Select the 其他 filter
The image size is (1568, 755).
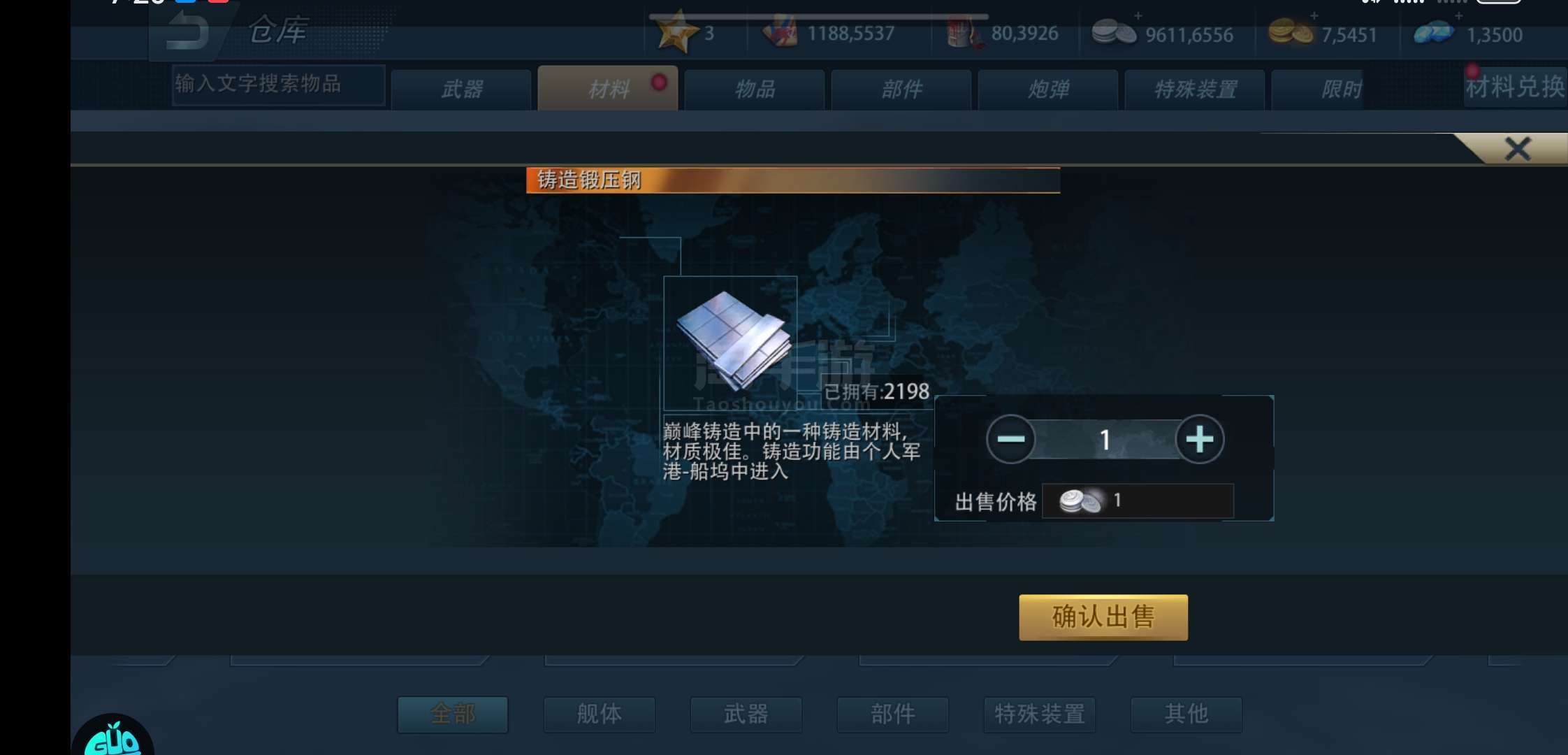click(x=1186, y=714)
